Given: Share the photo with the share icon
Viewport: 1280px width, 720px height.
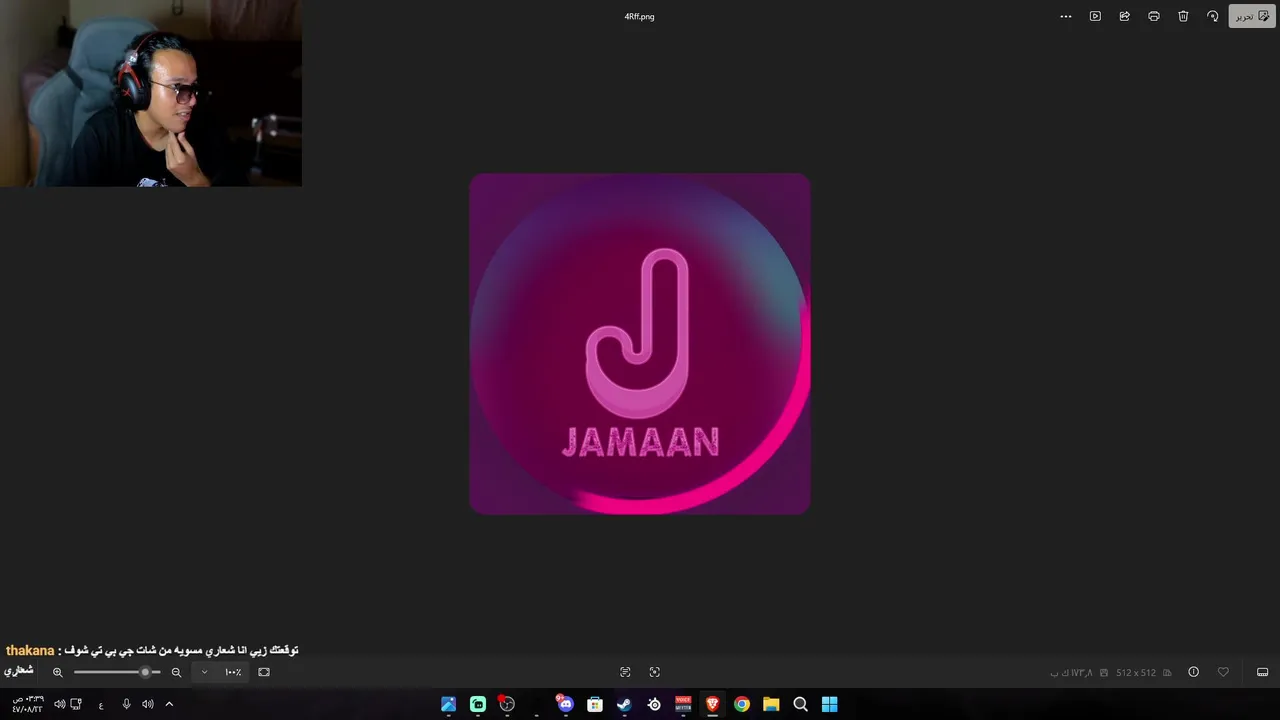Looking at the screenshot, I should pyautogui.click(x=1125, y=16).
